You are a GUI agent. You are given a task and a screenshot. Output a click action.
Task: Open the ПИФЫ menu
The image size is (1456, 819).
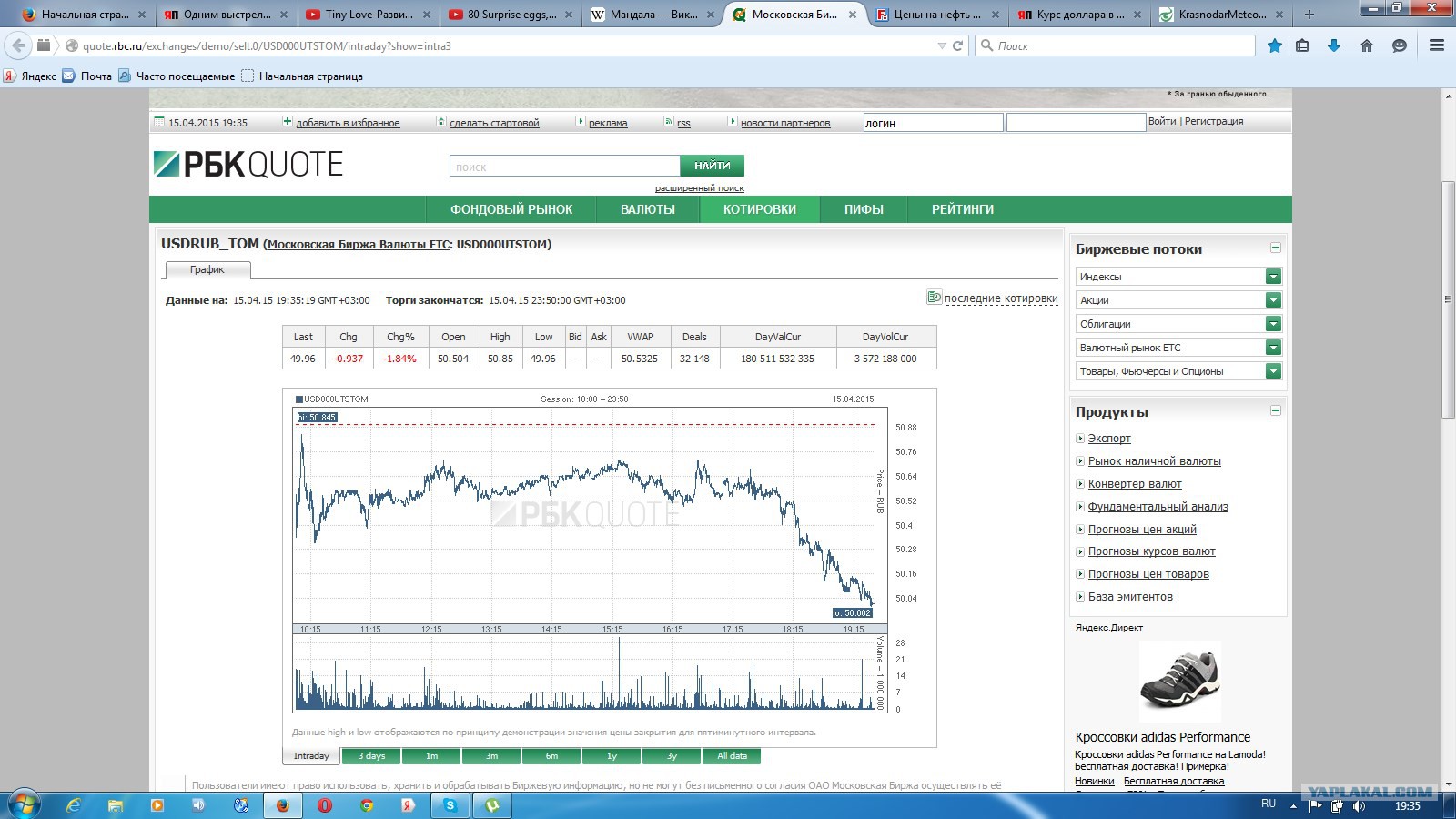tap(864, 209)
